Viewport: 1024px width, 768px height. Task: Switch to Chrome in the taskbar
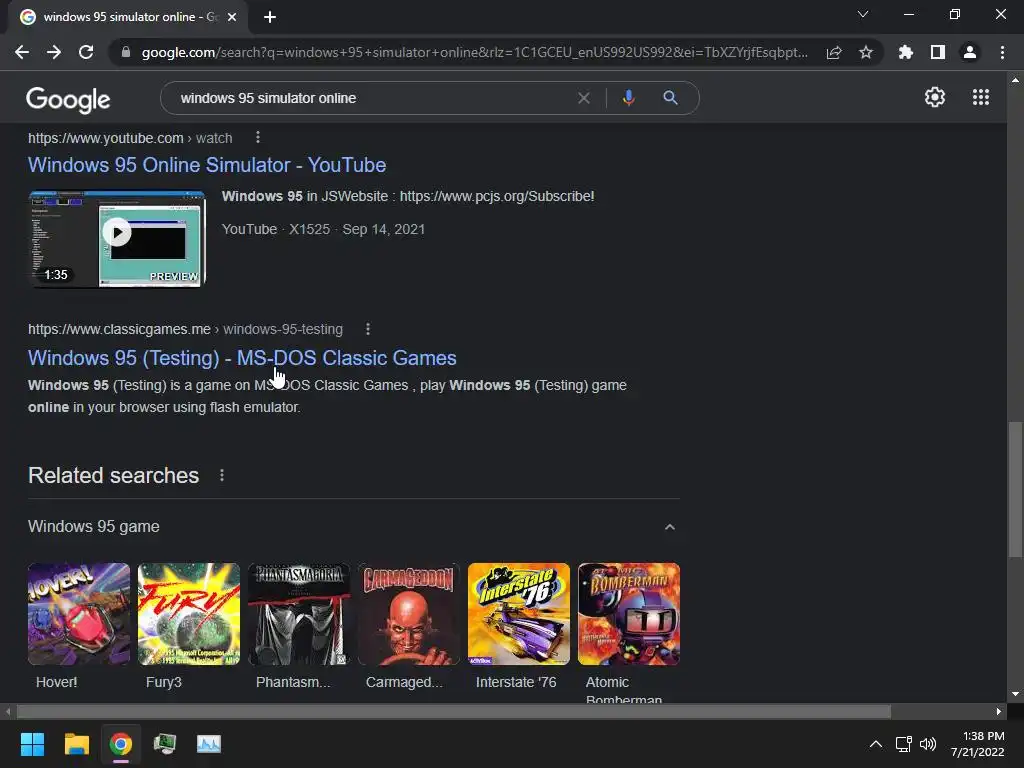[120, 744]
